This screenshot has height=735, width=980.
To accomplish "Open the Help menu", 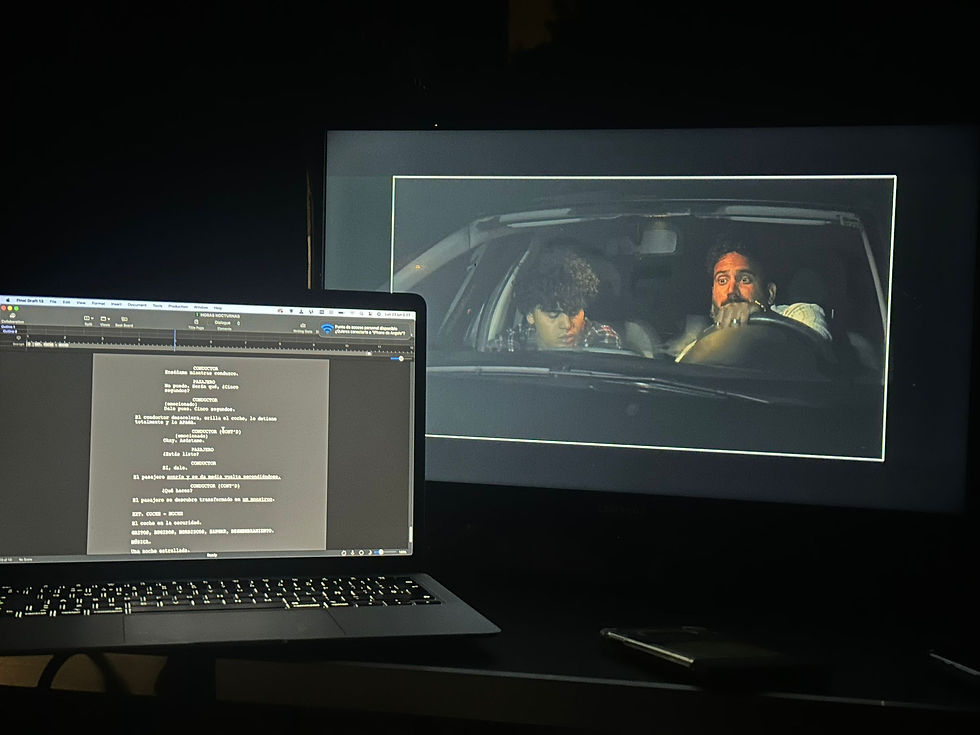I will (218, 308).
